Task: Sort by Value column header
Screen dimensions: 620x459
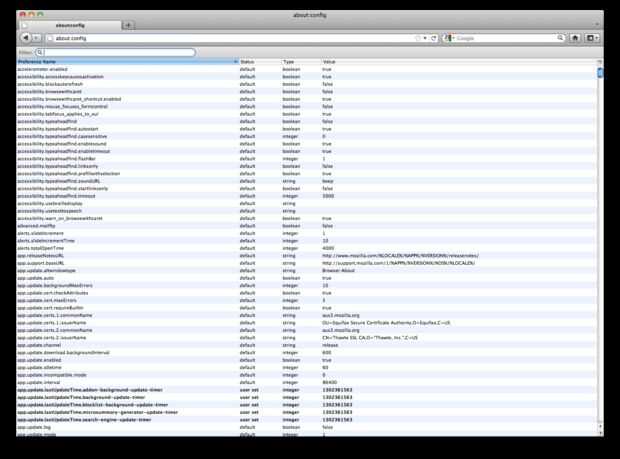Action: tap(459, 62)
